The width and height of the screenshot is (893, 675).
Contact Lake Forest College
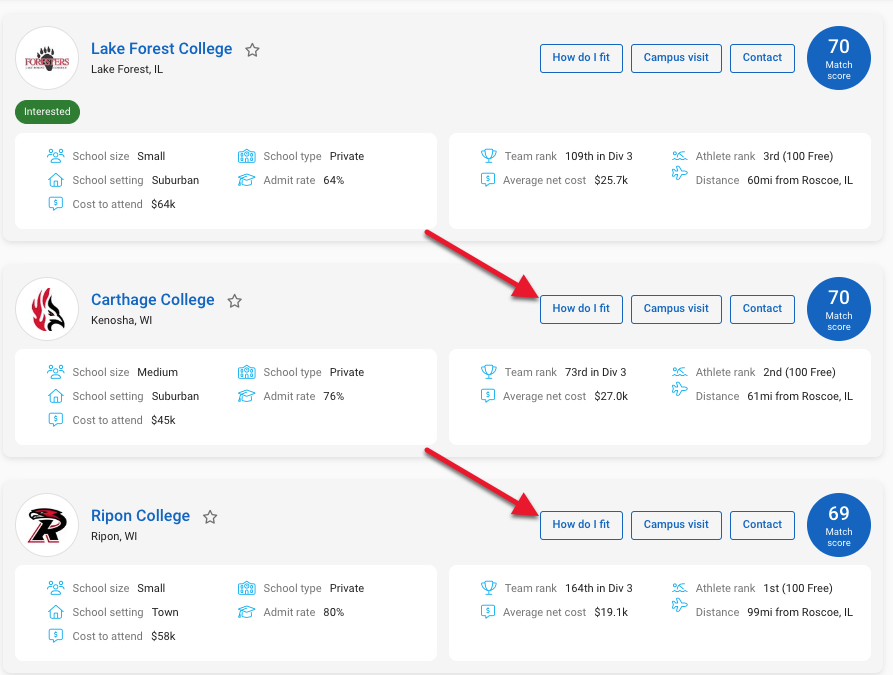(762, 58)
